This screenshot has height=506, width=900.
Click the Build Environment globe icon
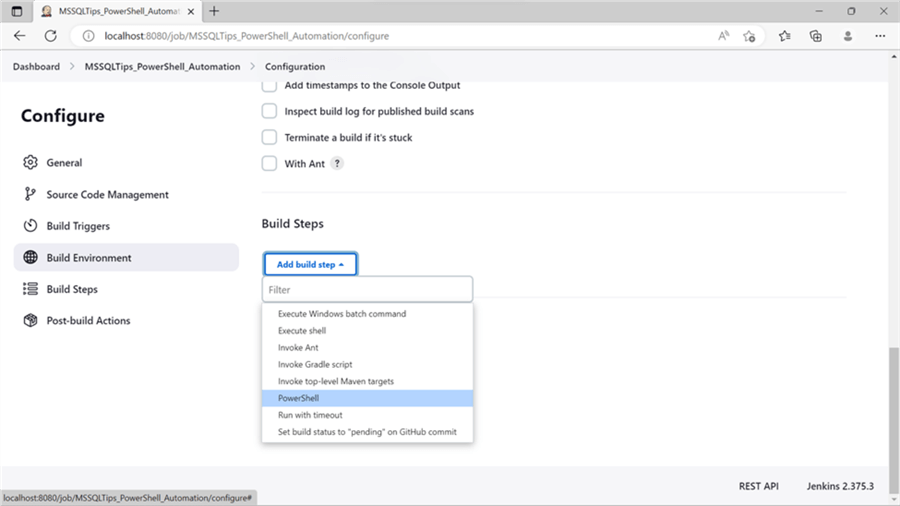point(30,258)
